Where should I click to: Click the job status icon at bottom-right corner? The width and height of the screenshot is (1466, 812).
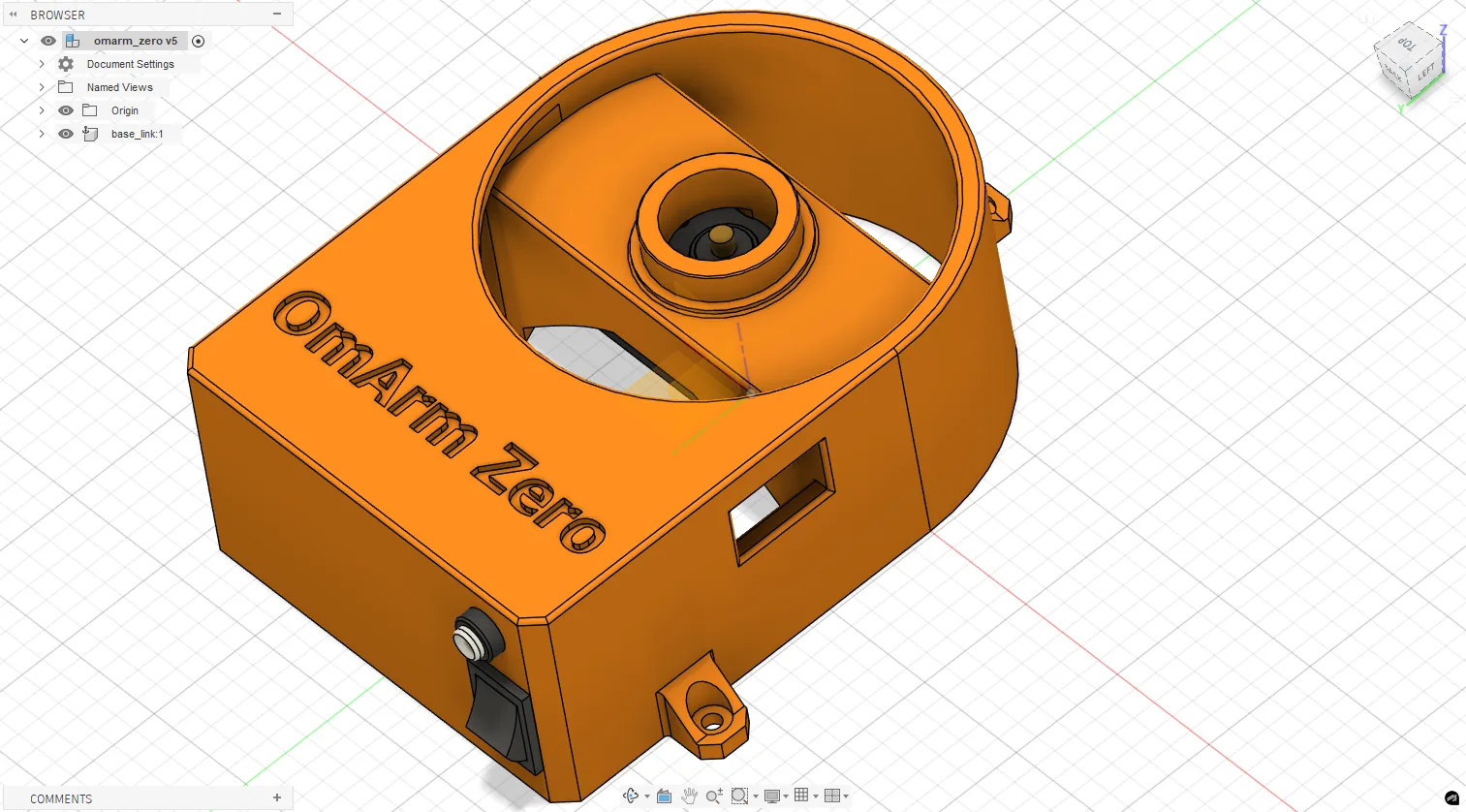click(1451, 798)
